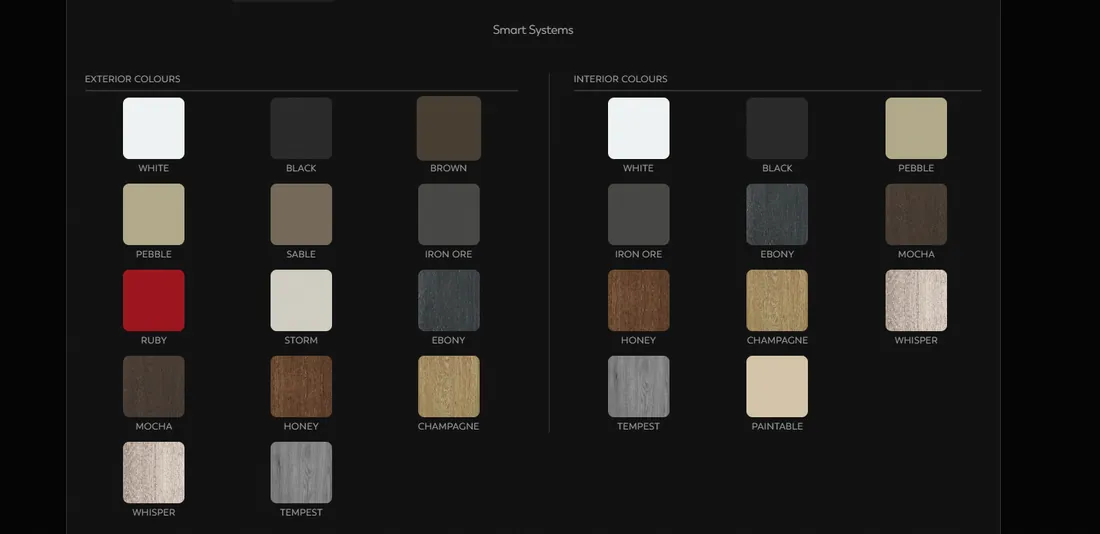Select the Sable exterior colour swatch
The width and height of the screenshot is (1100, 534).
click(301, 215)
